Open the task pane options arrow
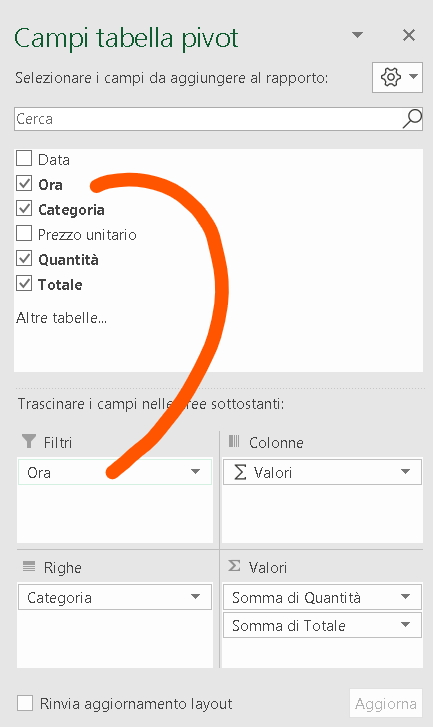Screen dimensions: 433x727 pos(357,35)
